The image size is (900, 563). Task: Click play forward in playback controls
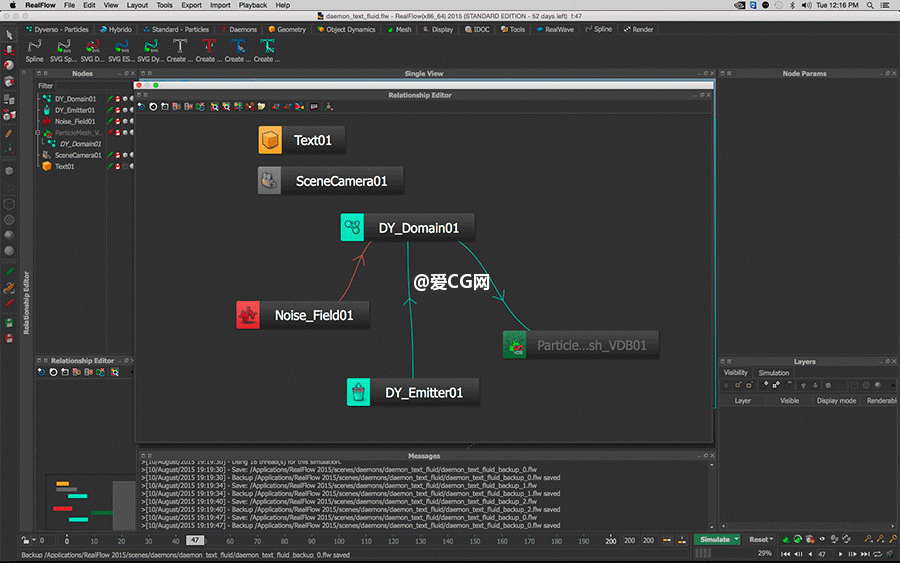click(x=840, y=554)
